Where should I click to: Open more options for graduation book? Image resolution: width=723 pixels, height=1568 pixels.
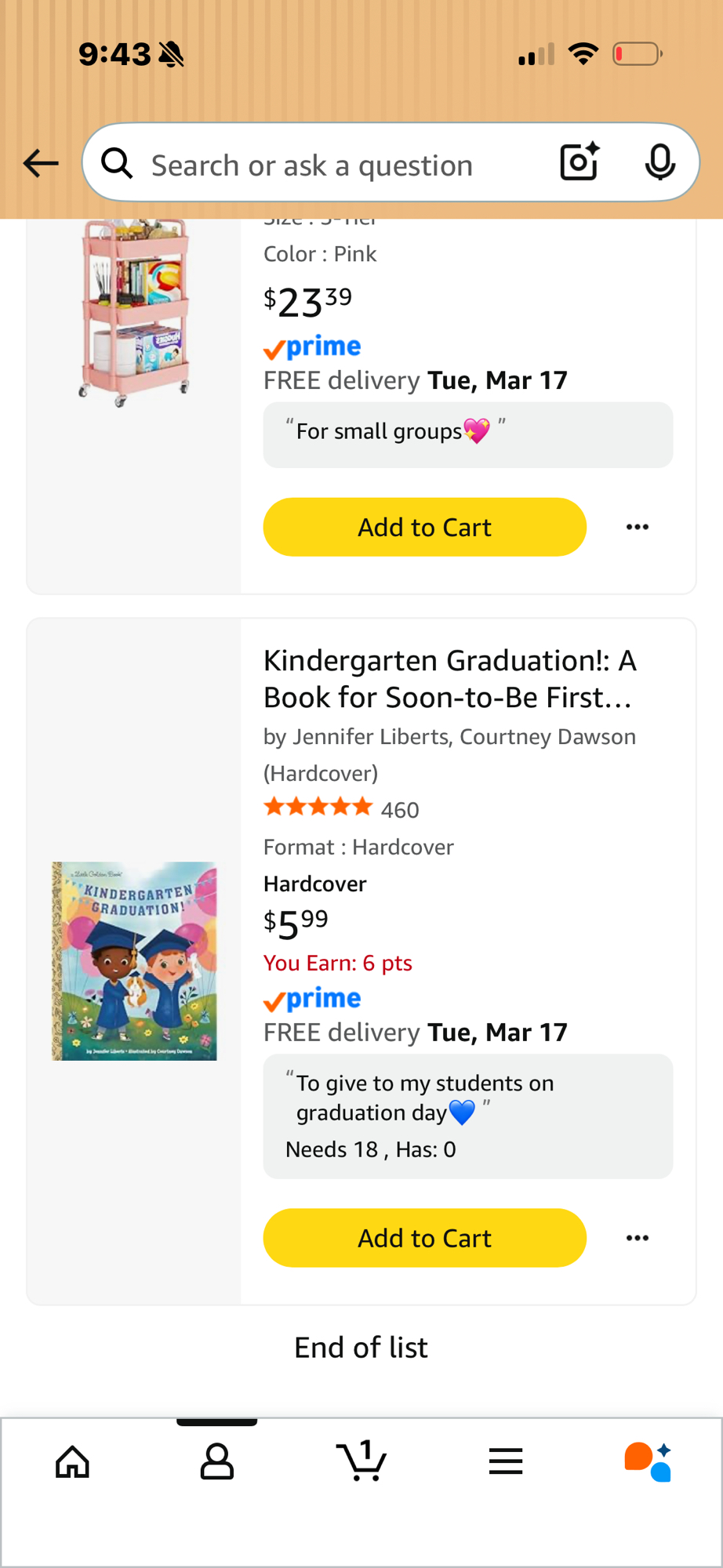click(637, 1238)
